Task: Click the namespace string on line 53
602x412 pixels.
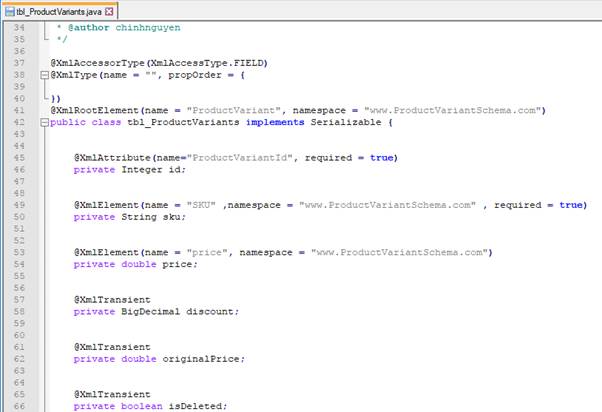Action: (399, 252)
